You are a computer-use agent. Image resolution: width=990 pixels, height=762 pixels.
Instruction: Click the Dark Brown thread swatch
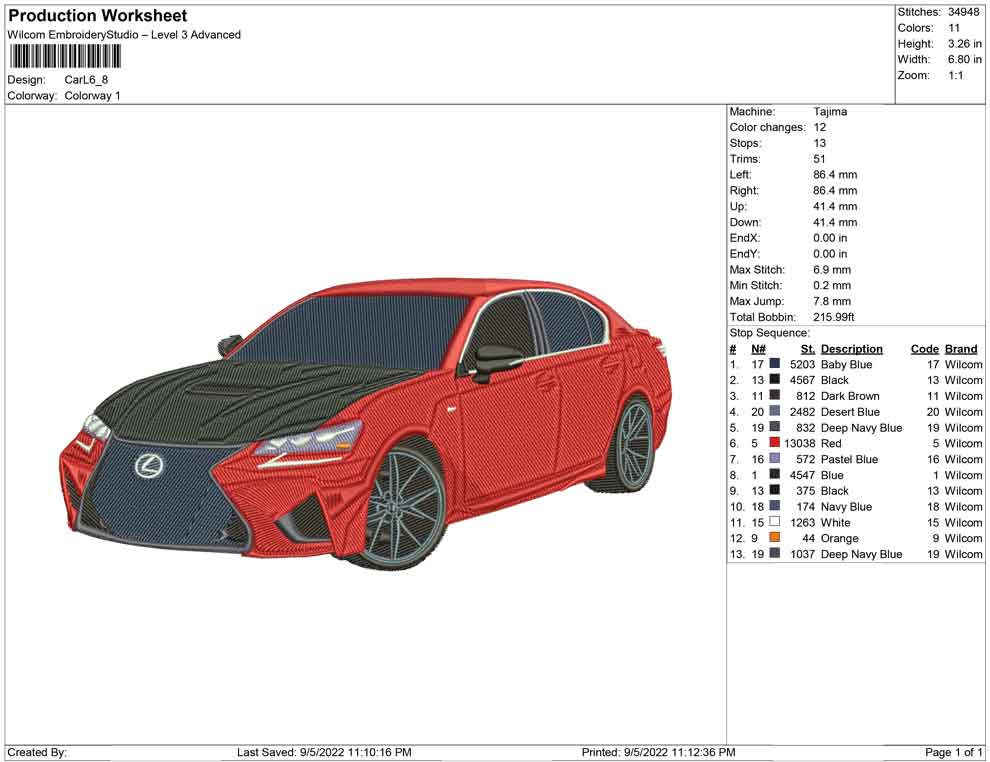coord(775,396)
